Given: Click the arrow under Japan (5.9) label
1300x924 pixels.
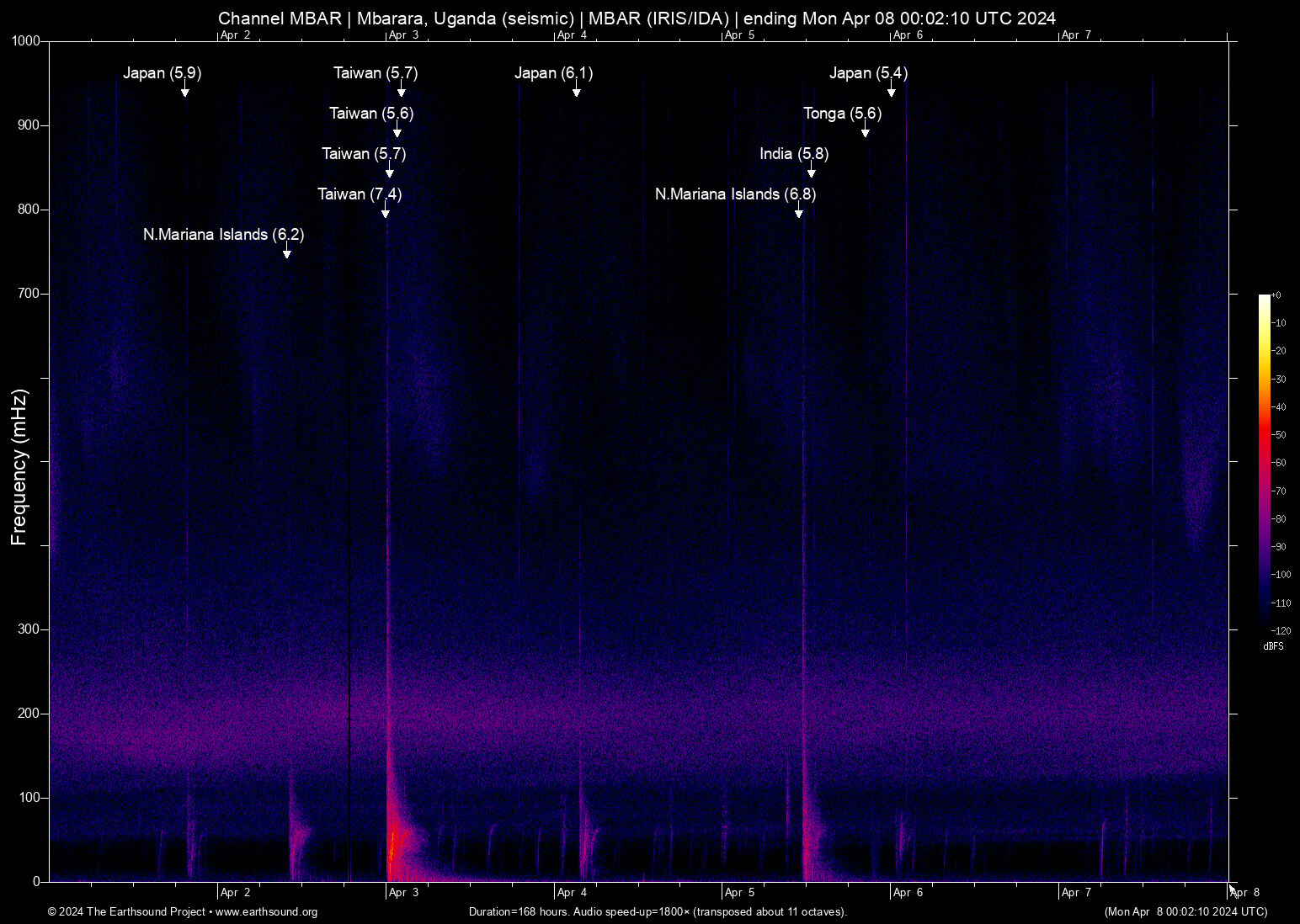Looking at the screenshot, I should [x=185, y=91].
